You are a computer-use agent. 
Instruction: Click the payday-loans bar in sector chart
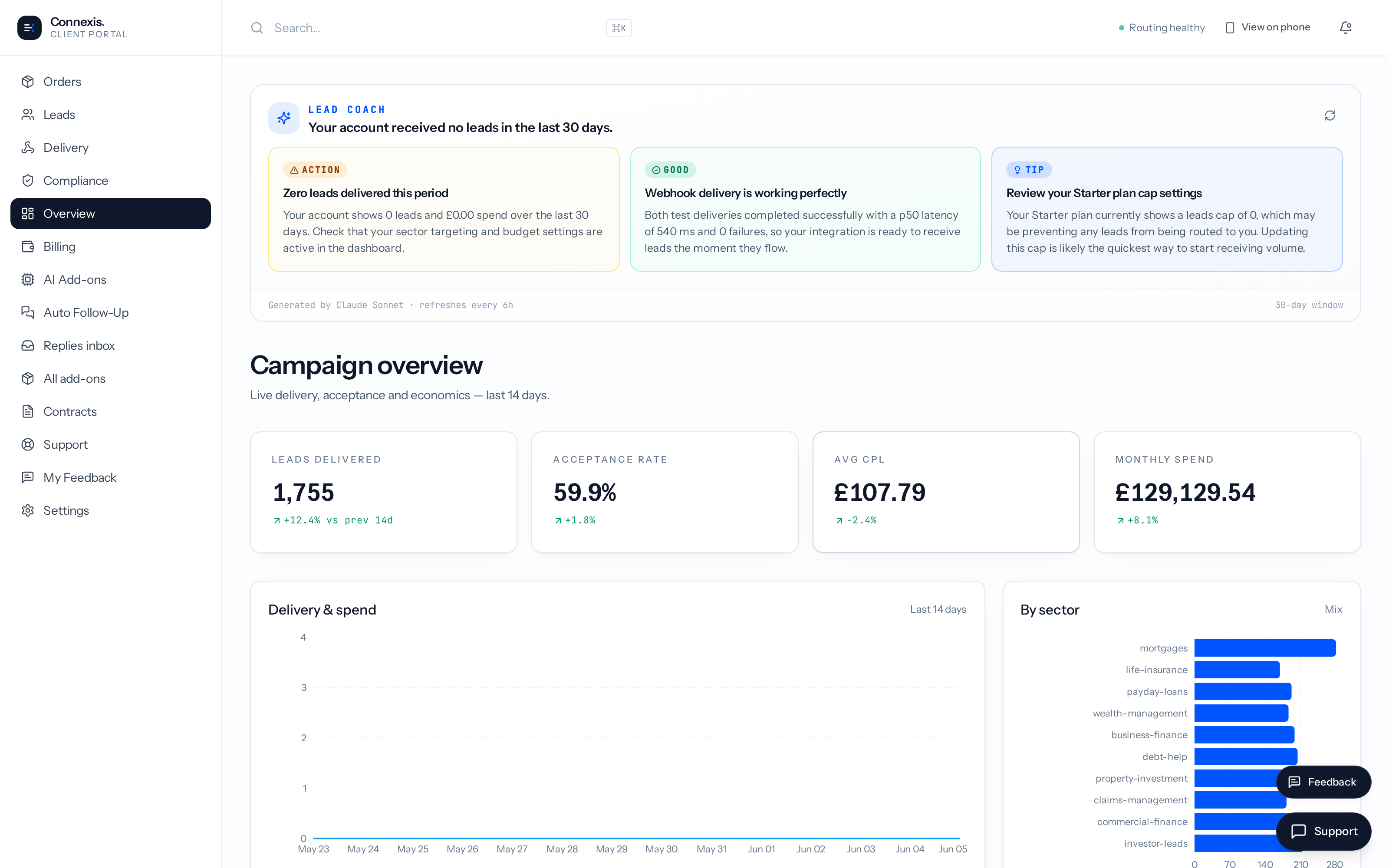(1243, 692)
